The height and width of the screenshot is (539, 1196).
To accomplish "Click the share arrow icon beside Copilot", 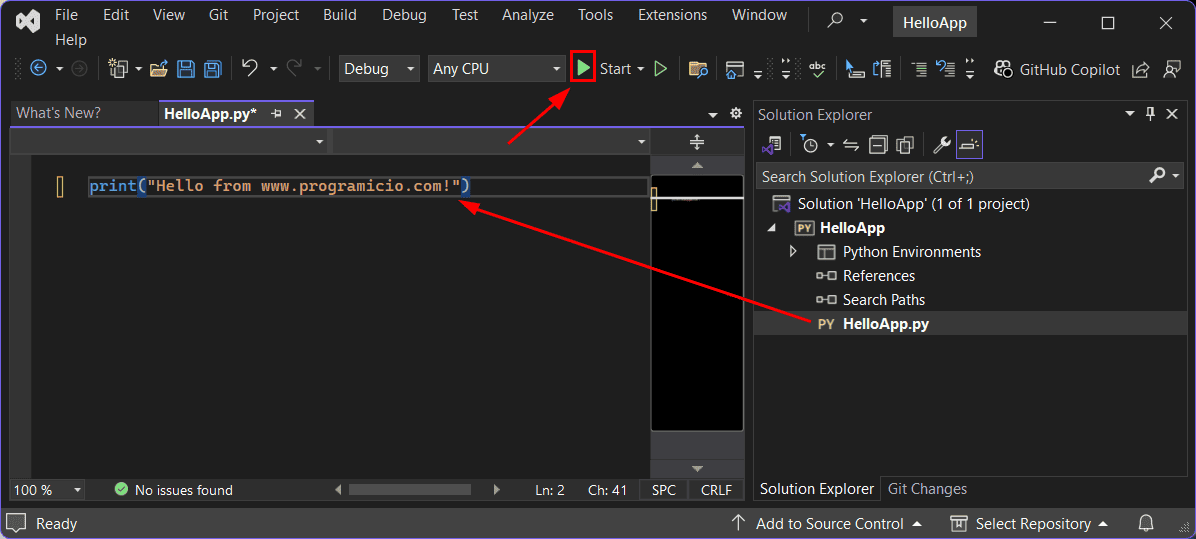I will (x=1140, y=69).
